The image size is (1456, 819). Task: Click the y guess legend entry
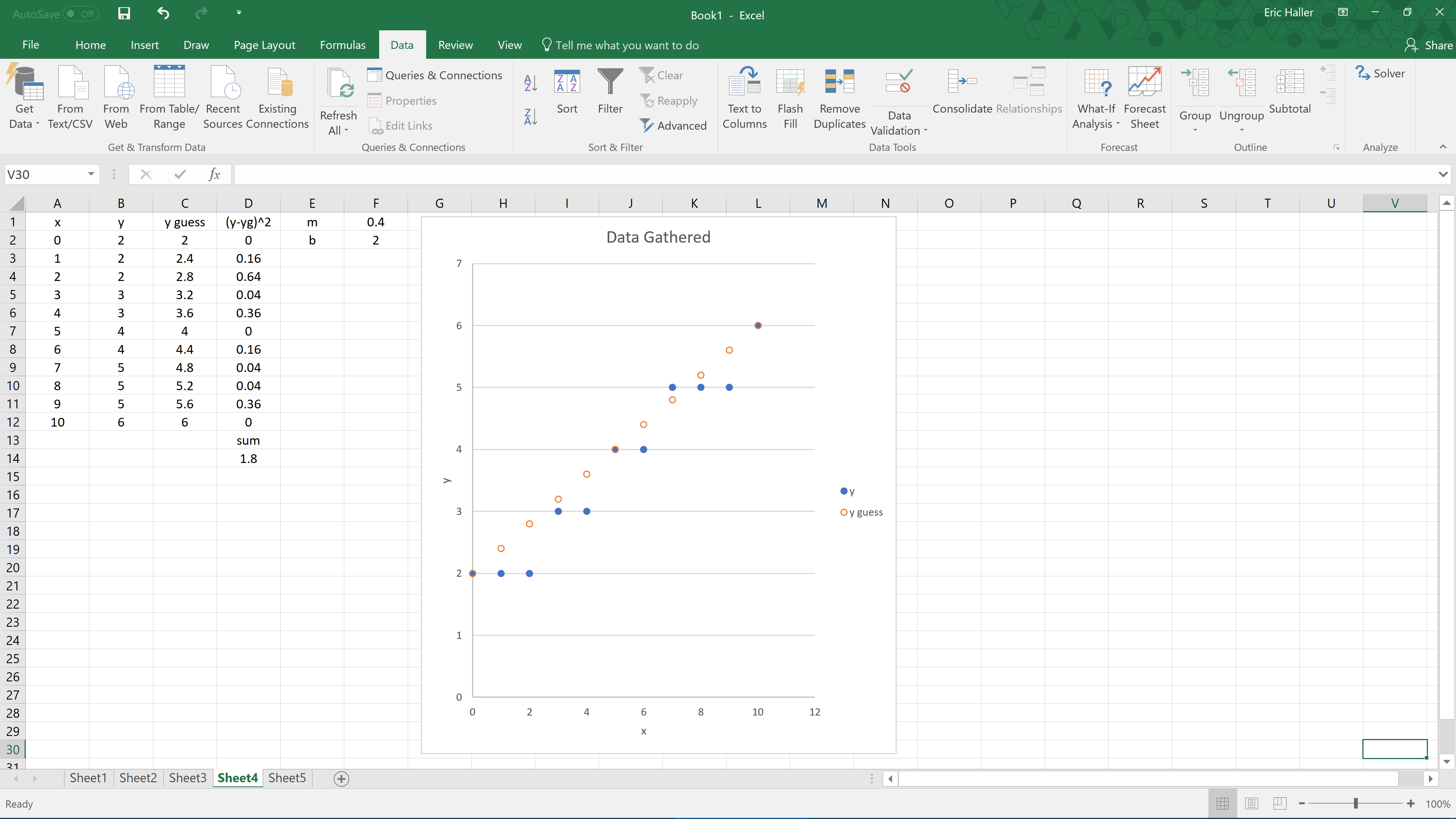coord(861,512)
